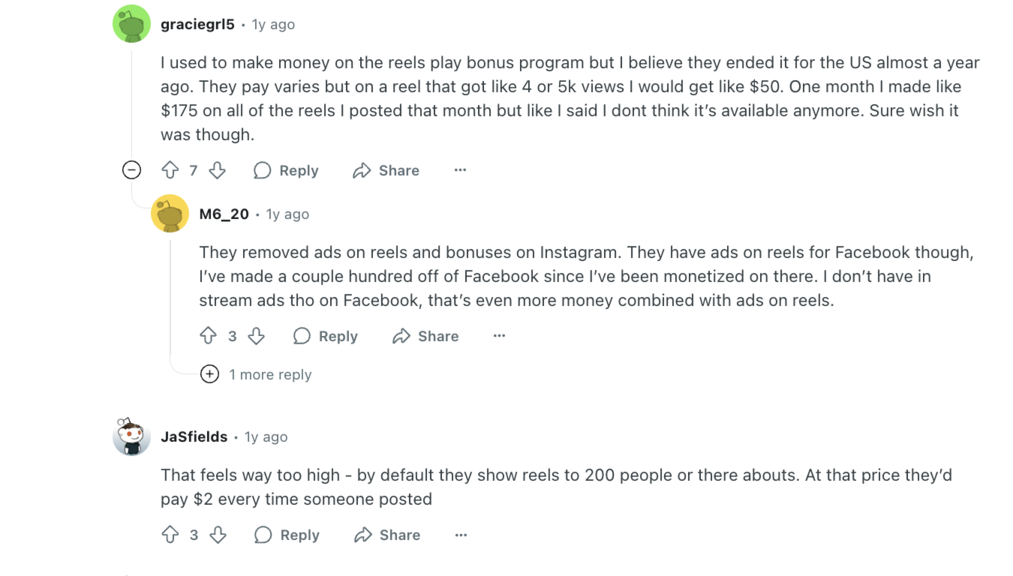Toggle the upvote on M6_20's reply

[208, 336]
